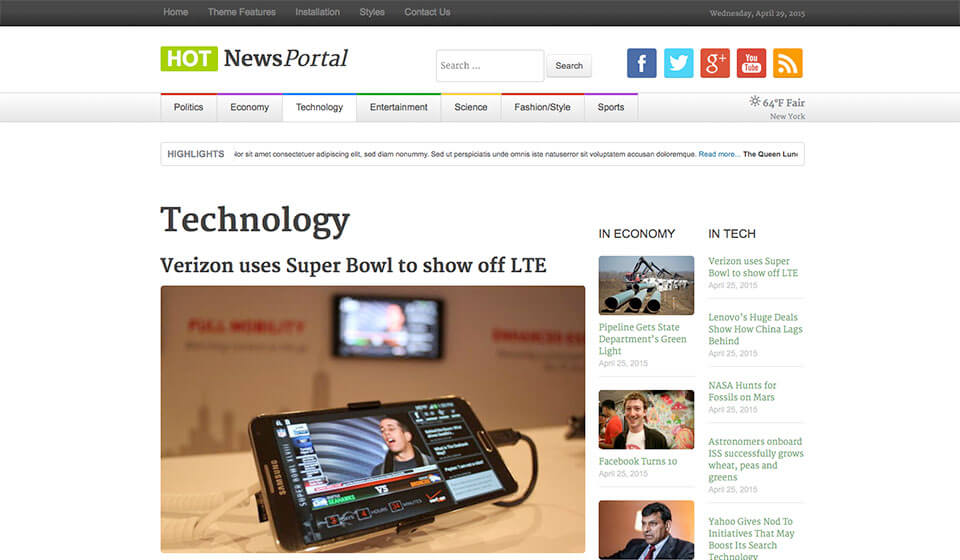The width and height of the screenshot is (960, 560).
Task: Click the New York location label
Action: (x=787, y=116)
